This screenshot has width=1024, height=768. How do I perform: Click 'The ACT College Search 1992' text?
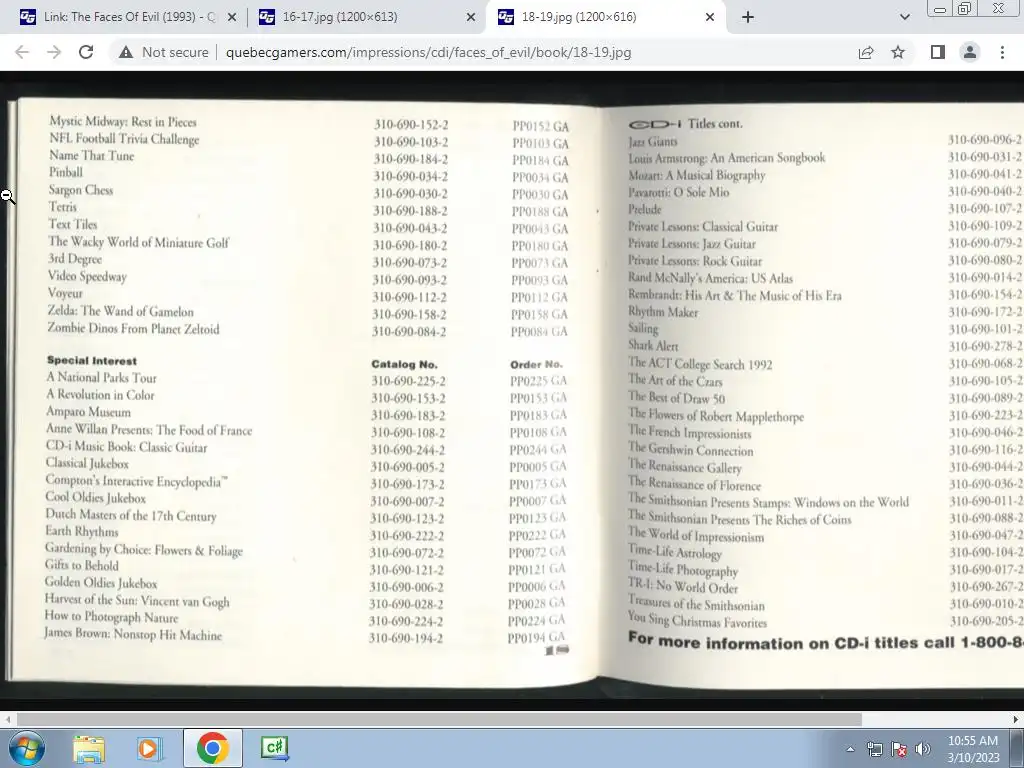pos(700,364)
